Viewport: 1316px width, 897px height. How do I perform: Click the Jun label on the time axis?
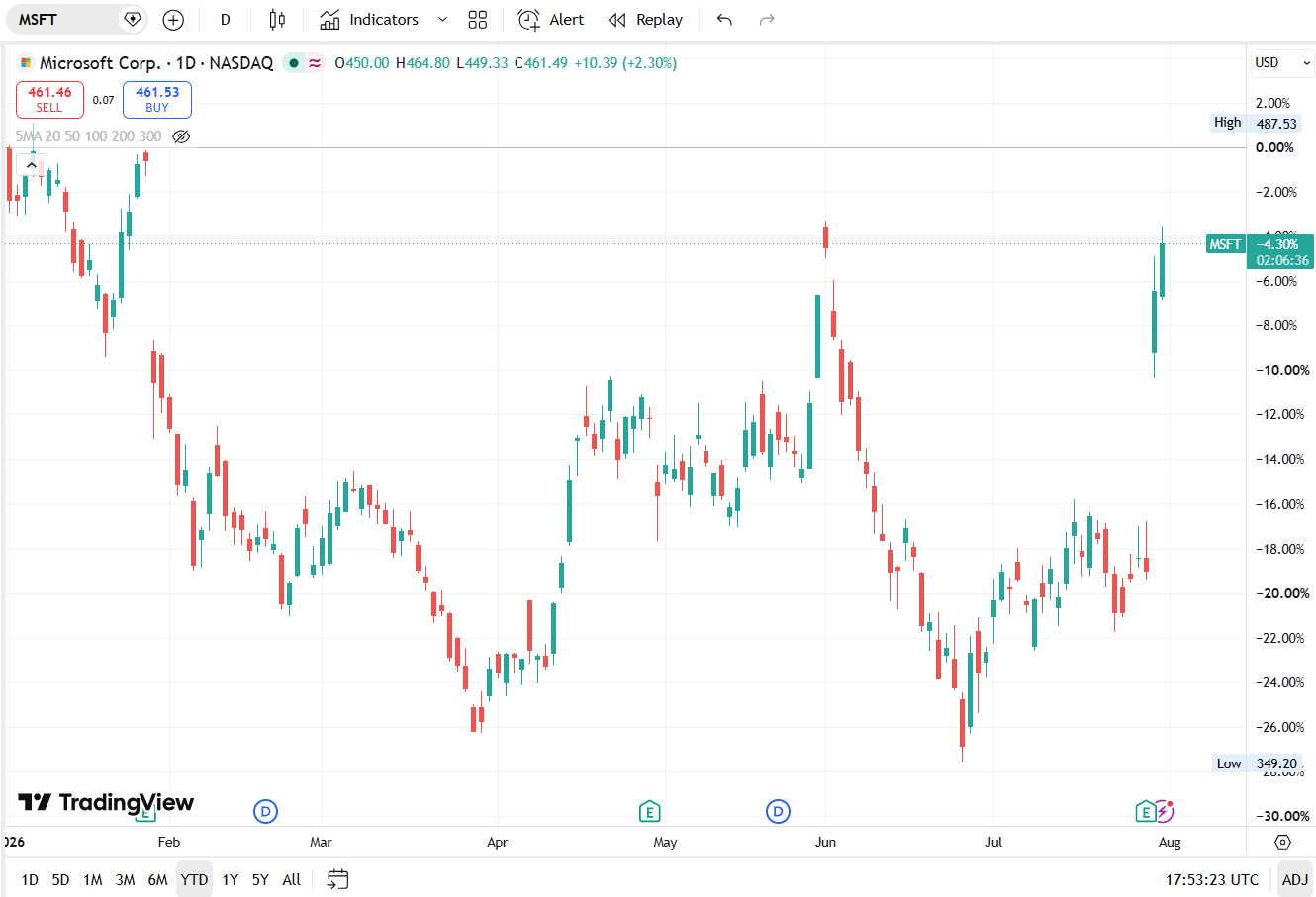pos(825,842)
